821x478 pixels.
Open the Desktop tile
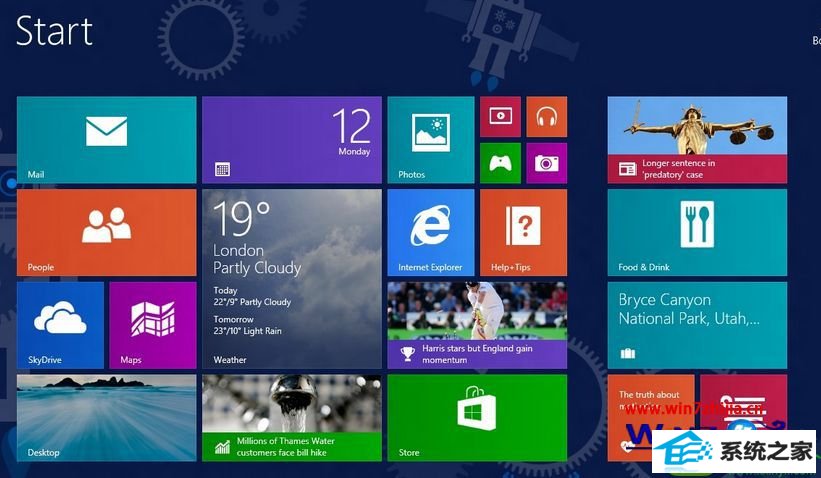pyautogui.click(x=106, y=418)
